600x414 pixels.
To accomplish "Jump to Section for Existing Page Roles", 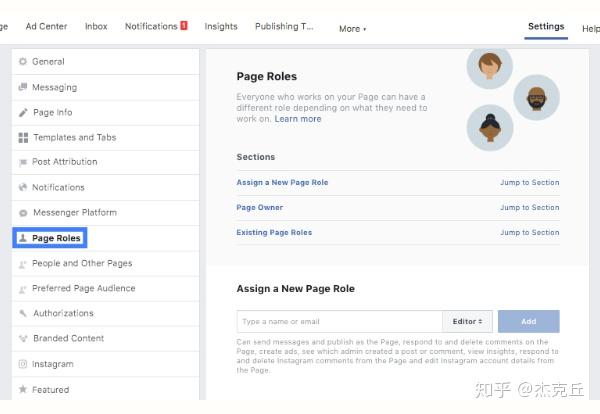I will [x=530, y=232].
